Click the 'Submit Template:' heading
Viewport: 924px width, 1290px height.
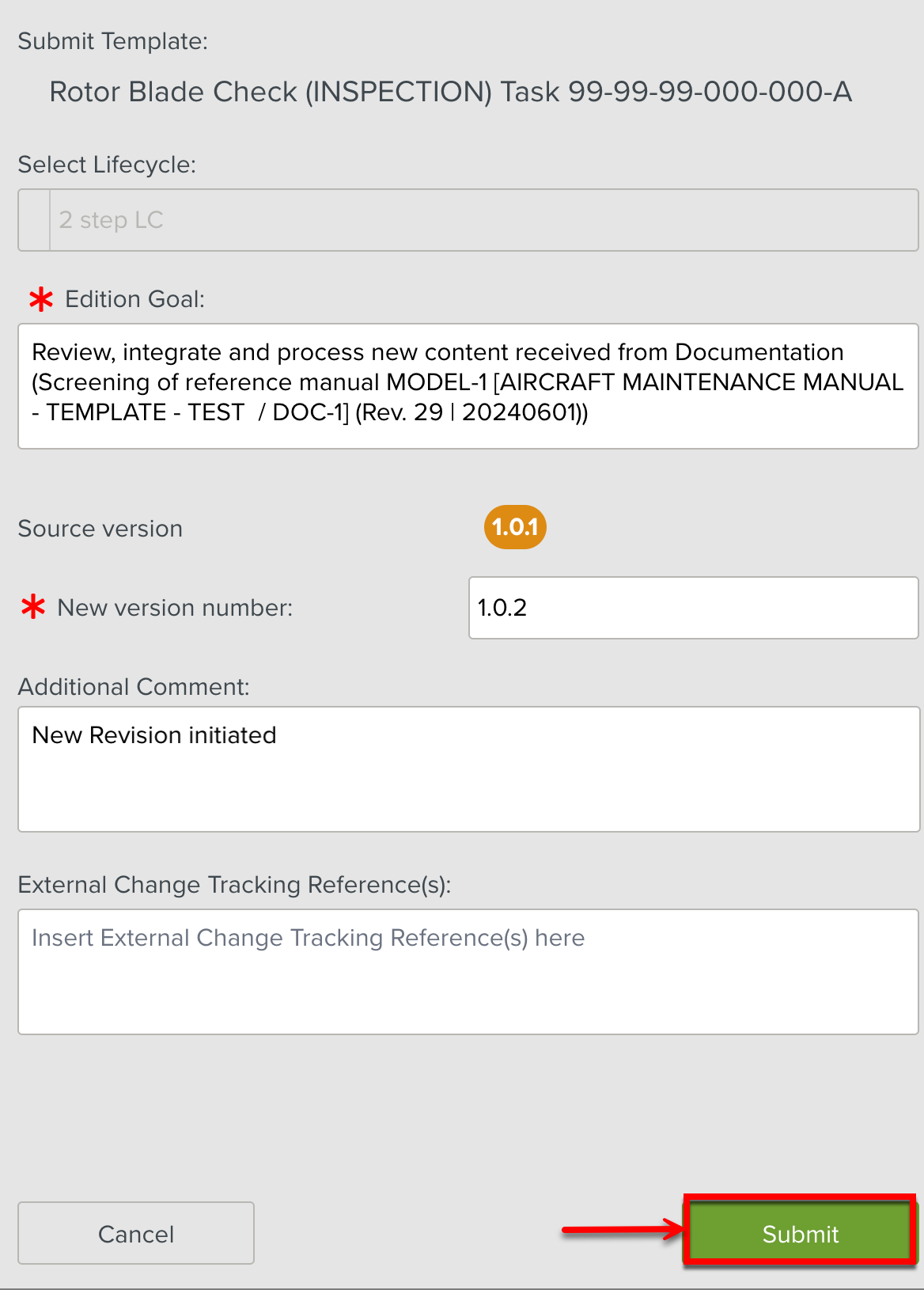click(113, 41)
